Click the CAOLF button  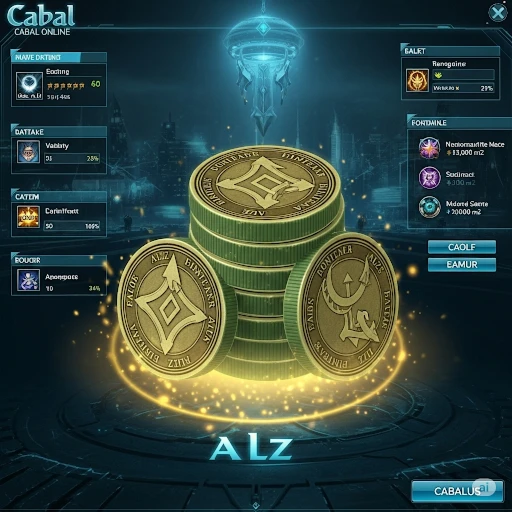pos(462,247)
